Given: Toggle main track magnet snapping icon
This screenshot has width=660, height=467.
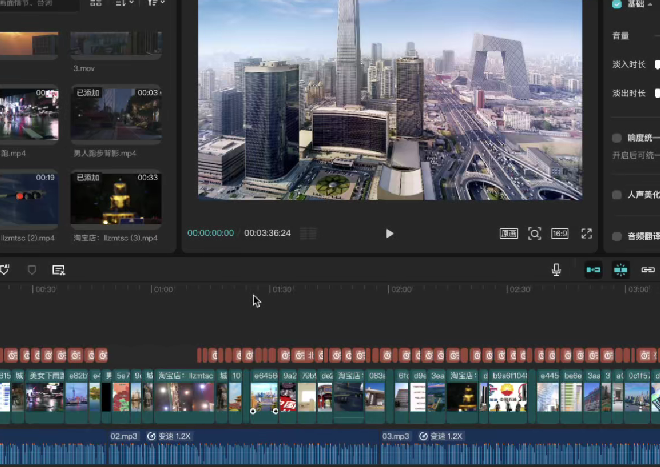Looking at the screenshot, I should (593, 270).
